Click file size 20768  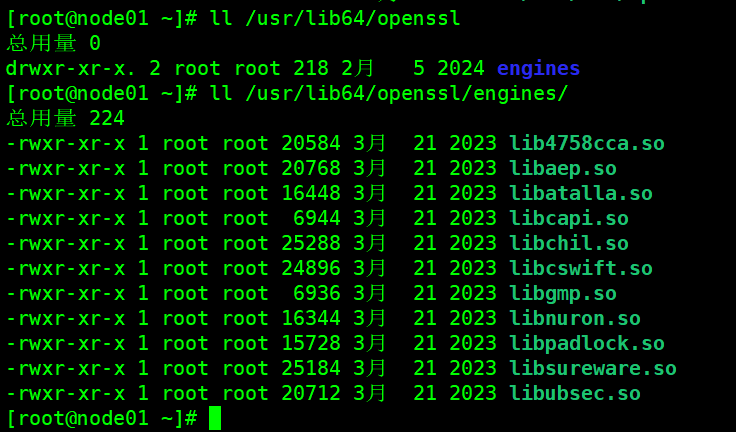point(311,169)
